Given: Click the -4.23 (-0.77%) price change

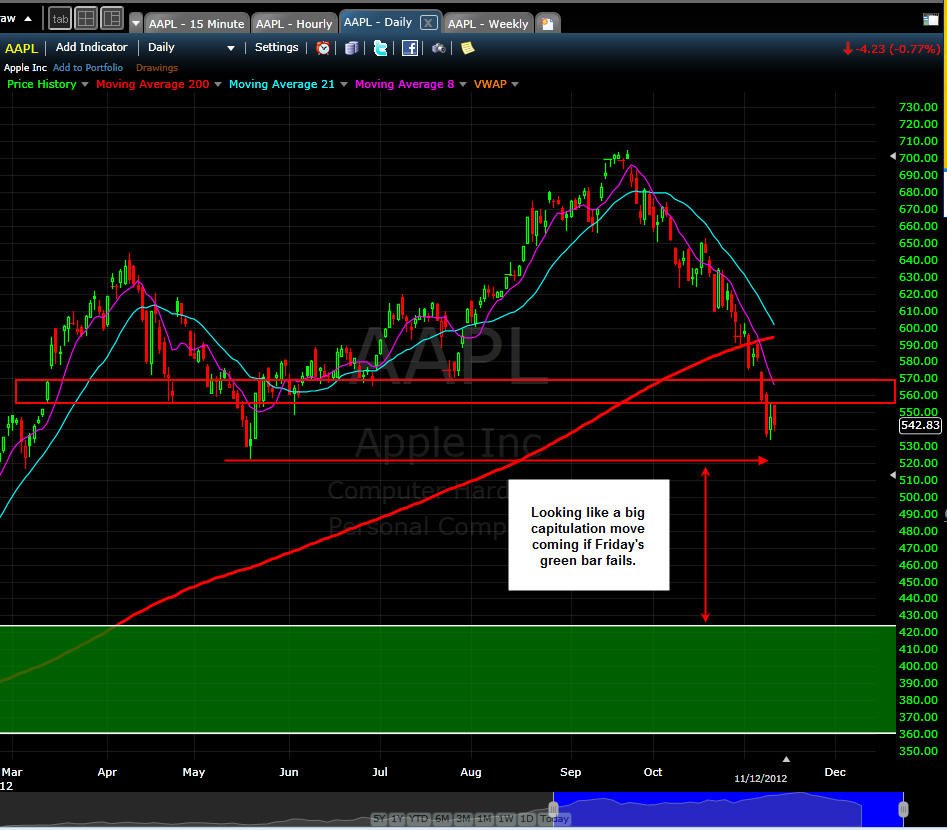Looking at the screenshot, I should tap(891, 48).
